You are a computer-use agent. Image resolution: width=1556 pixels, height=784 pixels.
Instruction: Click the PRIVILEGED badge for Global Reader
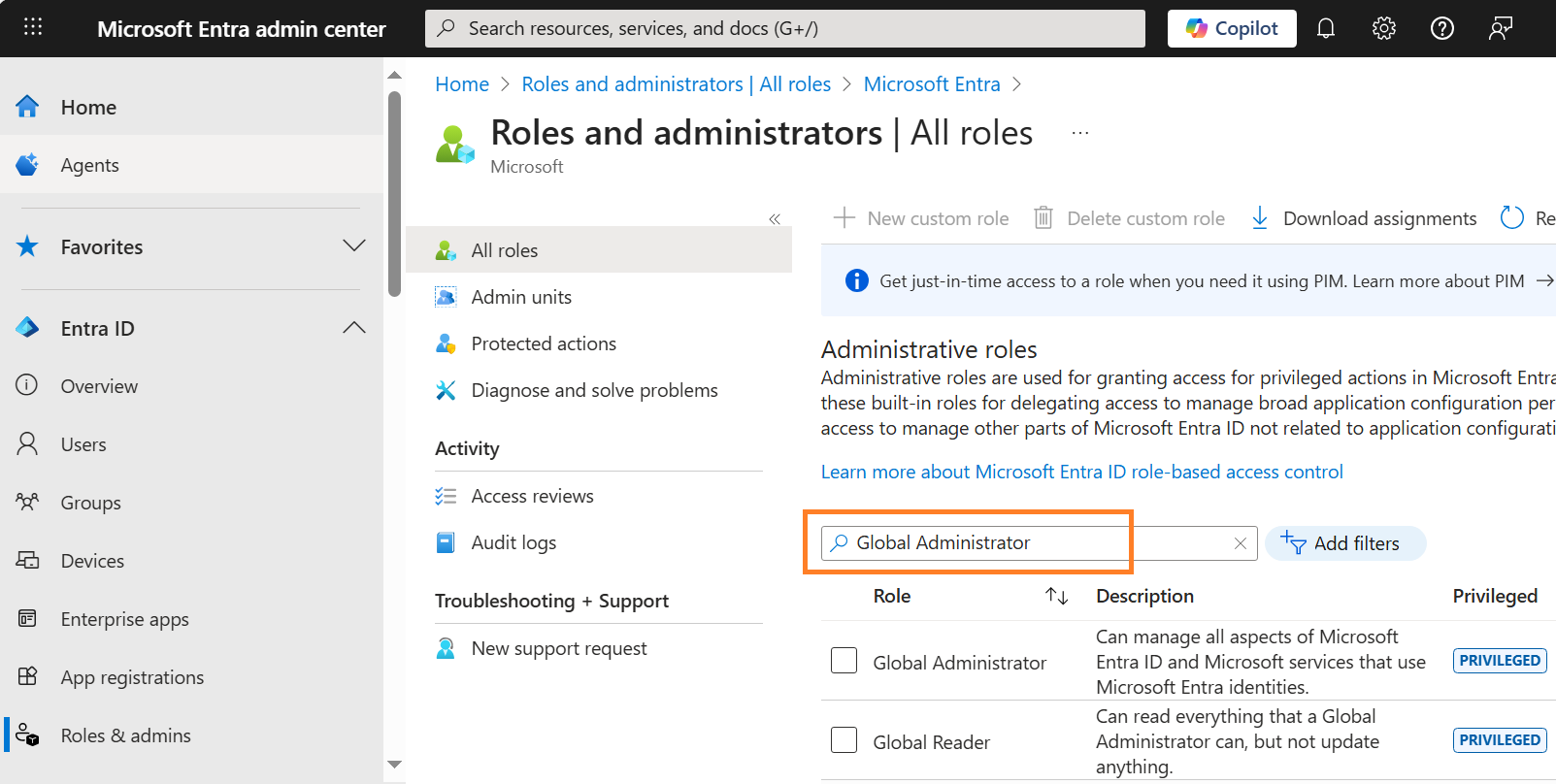(1500, 740)
